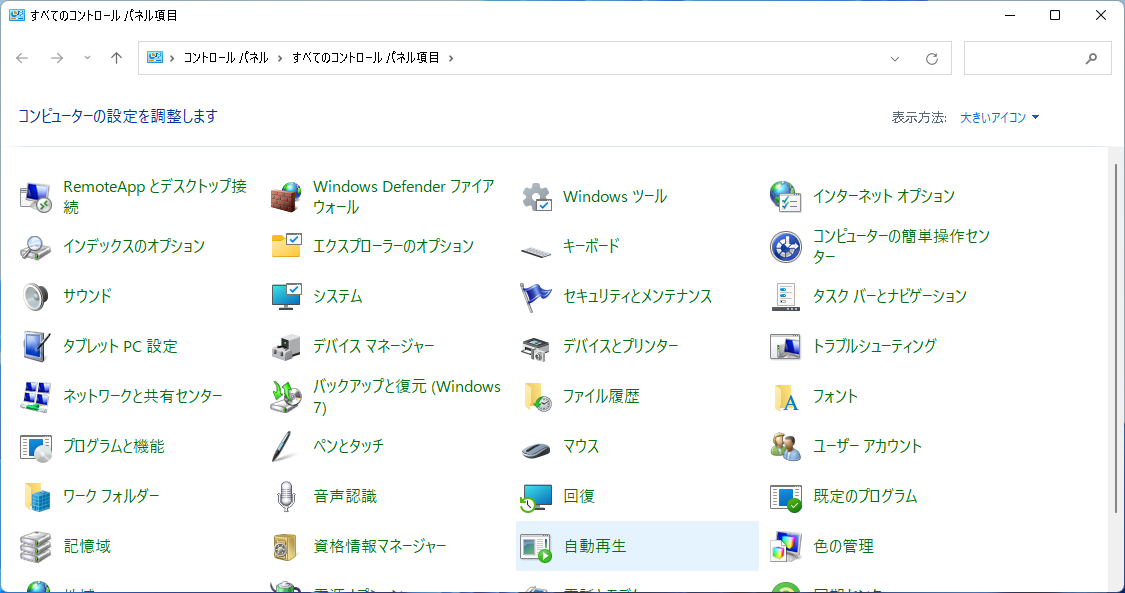Expand chevron after すべてのコントロール パネル項目 breadcrumb

click(x=451, y=58)
